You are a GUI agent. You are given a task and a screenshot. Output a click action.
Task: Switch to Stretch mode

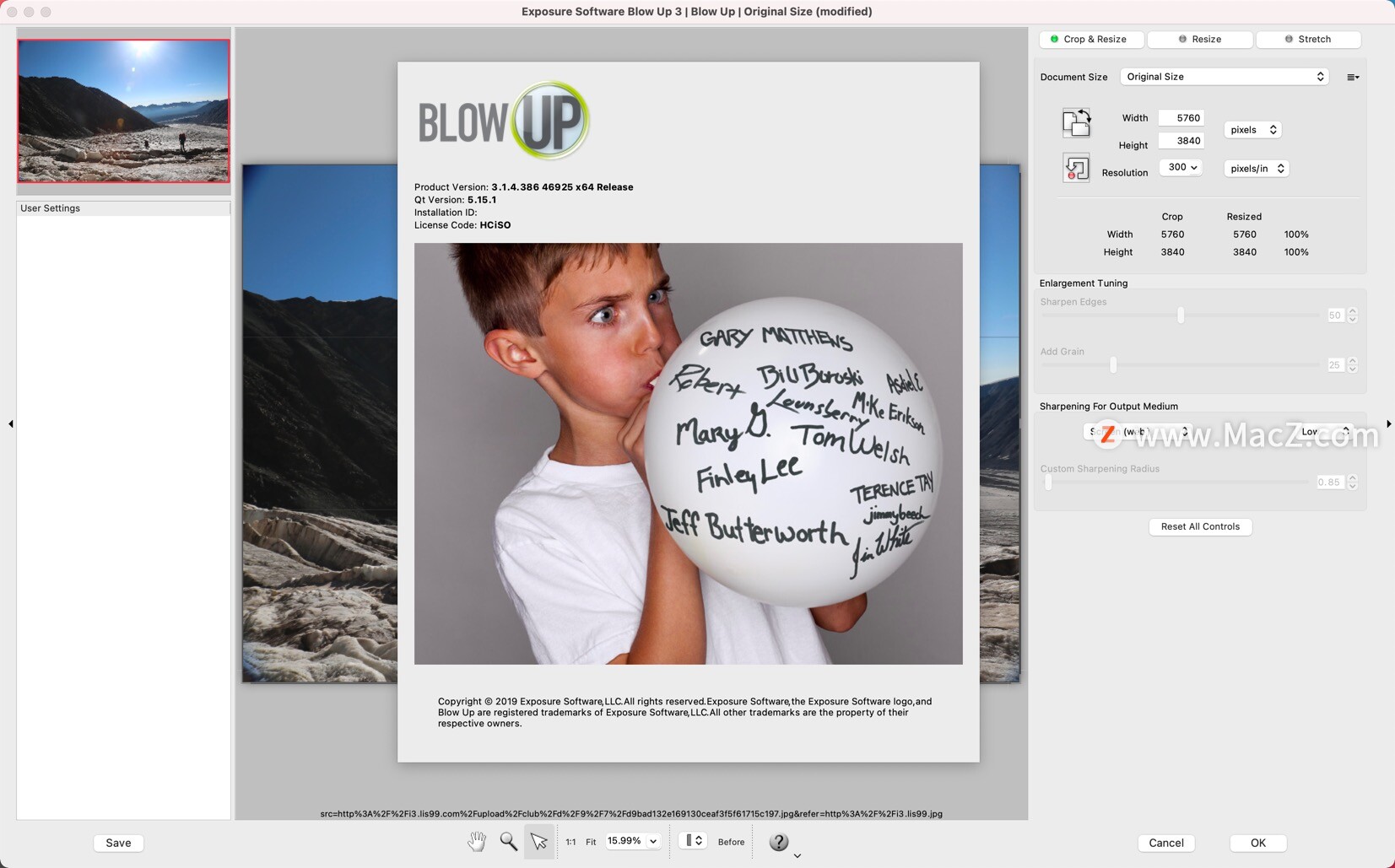[1308, 39]
